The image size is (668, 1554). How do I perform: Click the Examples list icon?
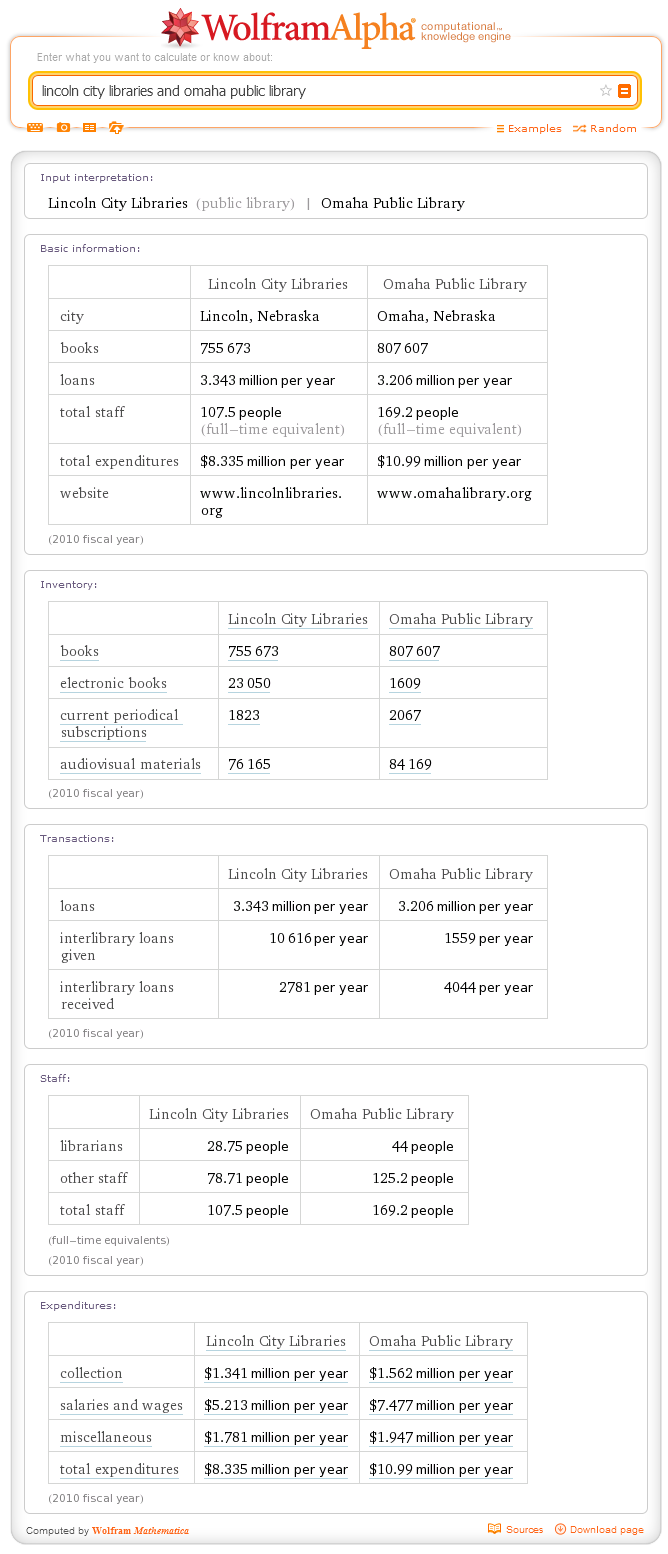click(x=500, y=129)
